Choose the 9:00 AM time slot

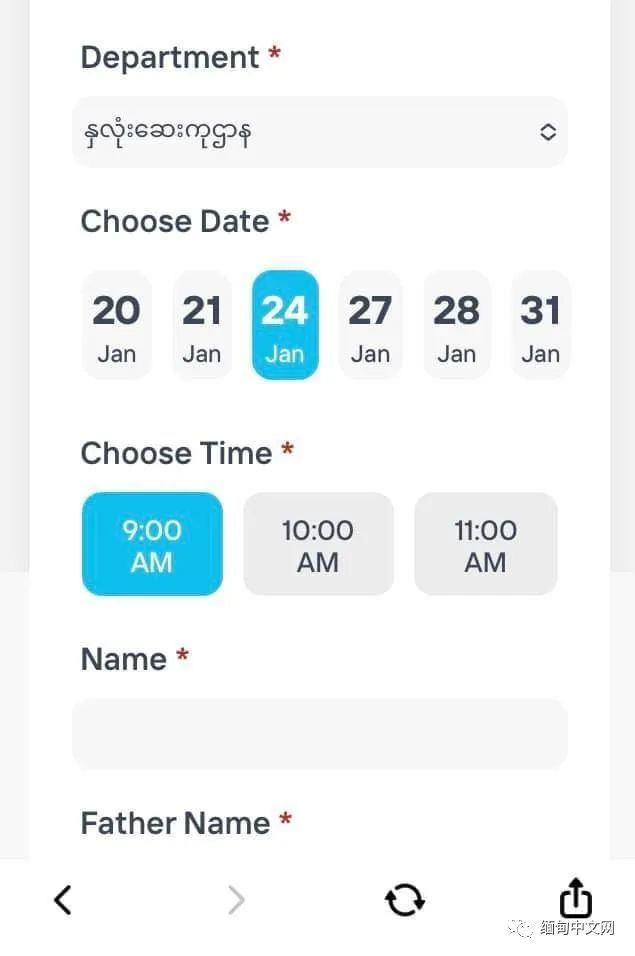pyautogui.click(x=152, y=544)
